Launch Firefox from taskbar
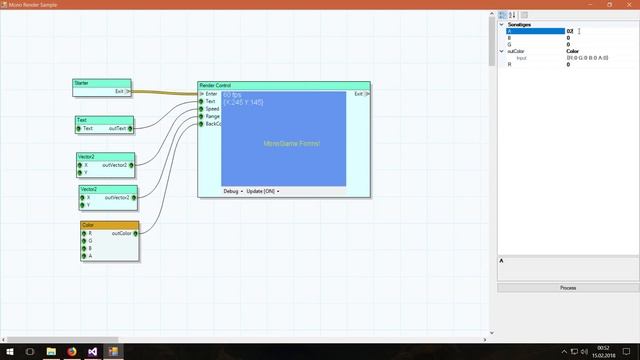This screenshot has width=640, height=360. [72, 351]
